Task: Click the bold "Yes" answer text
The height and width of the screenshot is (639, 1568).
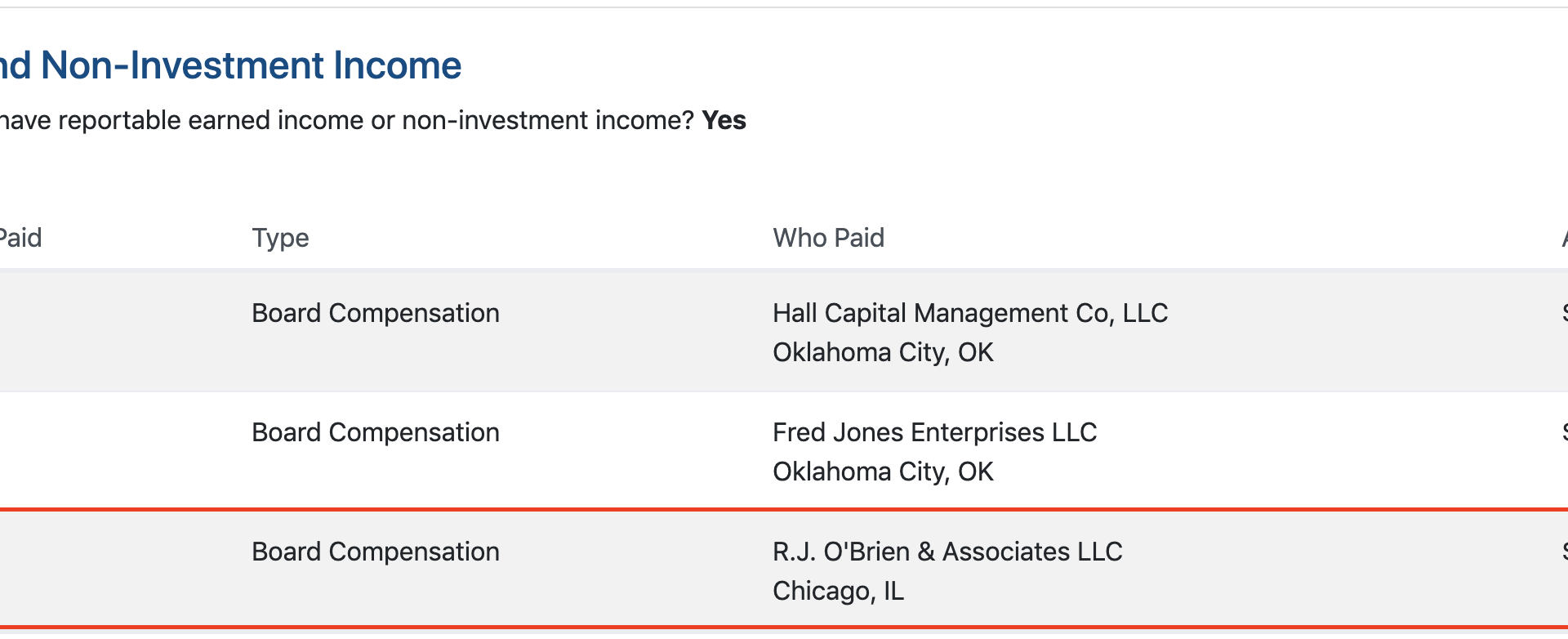Action: (x=724, y=120)
